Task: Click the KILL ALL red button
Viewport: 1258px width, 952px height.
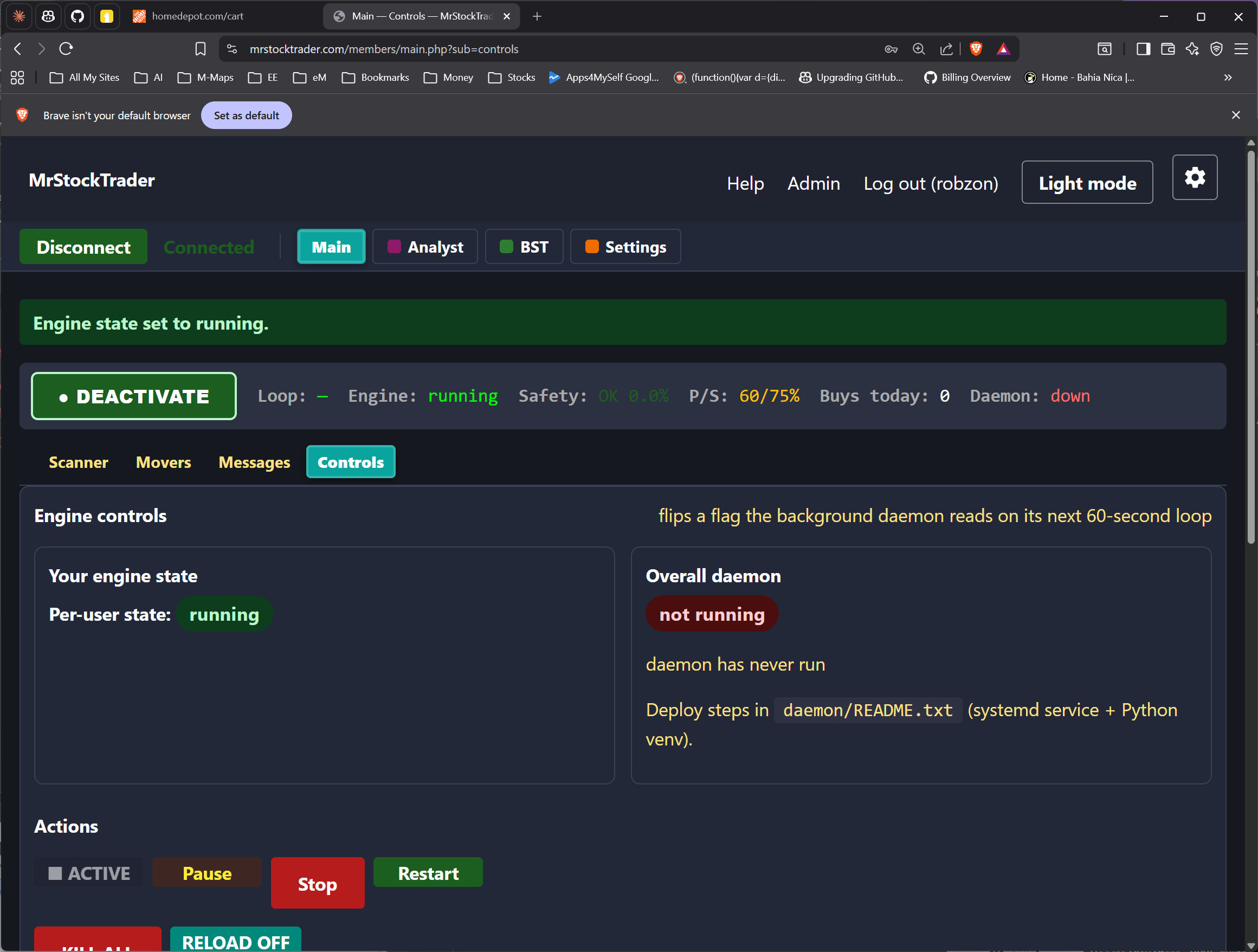Action: 97,941
